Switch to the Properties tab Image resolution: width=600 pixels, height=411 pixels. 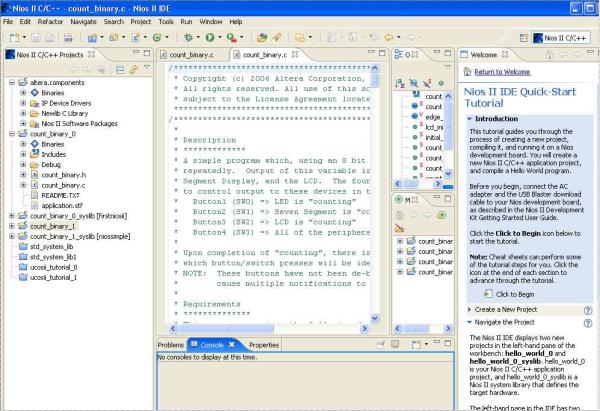[x=264, y=345]
